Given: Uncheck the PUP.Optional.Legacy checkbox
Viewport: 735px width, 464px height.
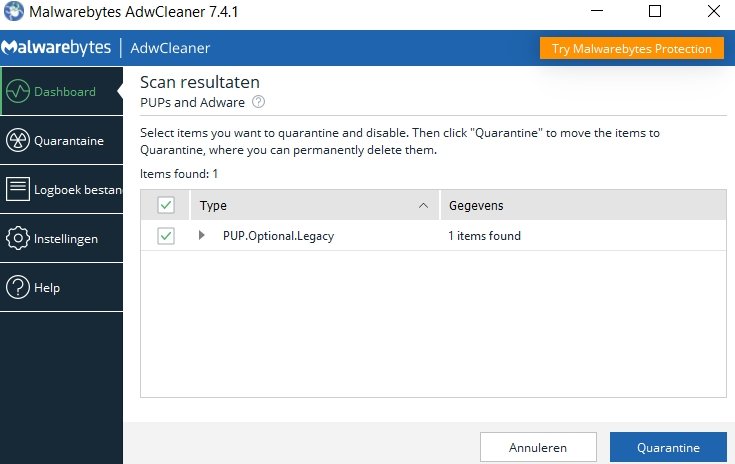Looking at the screenshot, I should click(x=166, y=236).
